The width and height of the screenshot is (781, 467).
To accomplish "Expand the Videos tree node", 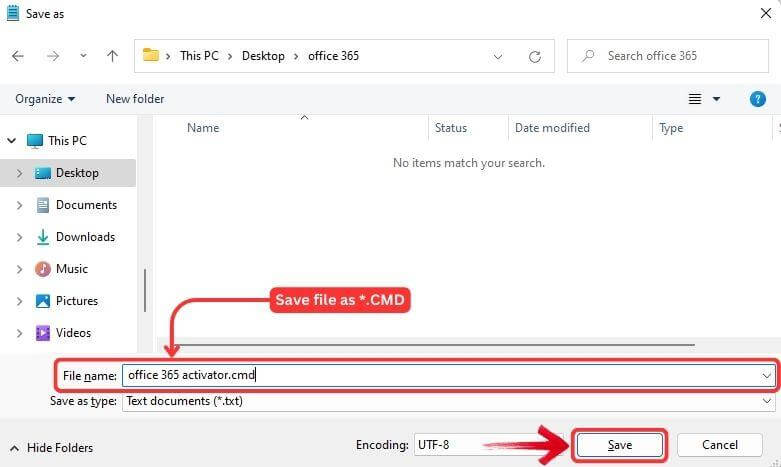I will (19, 333).
